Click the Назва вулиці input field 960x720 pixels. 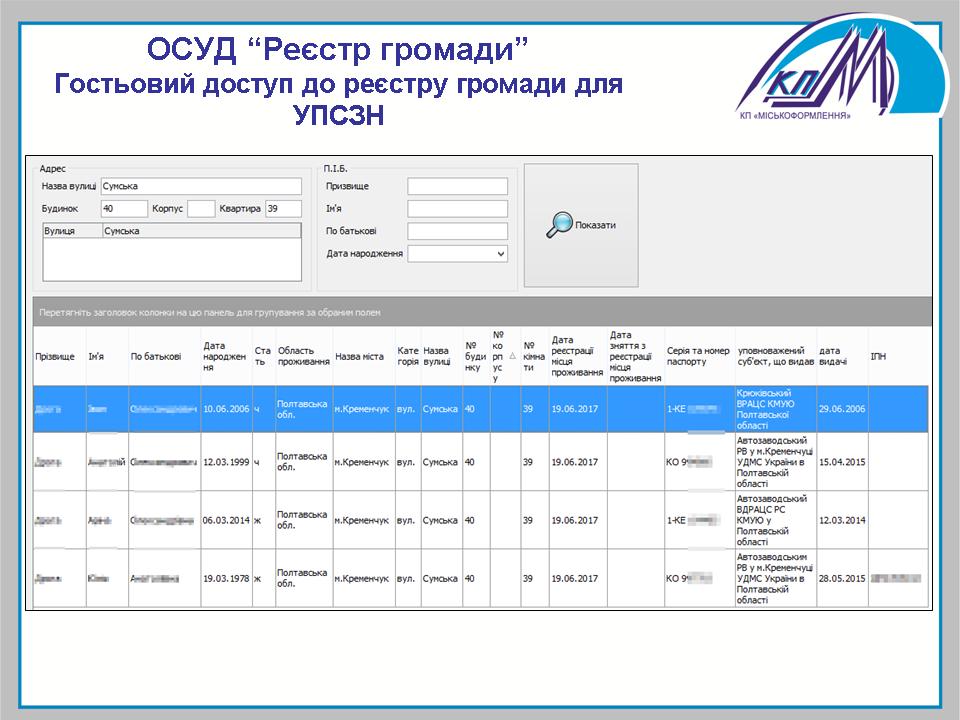[200, 186]
